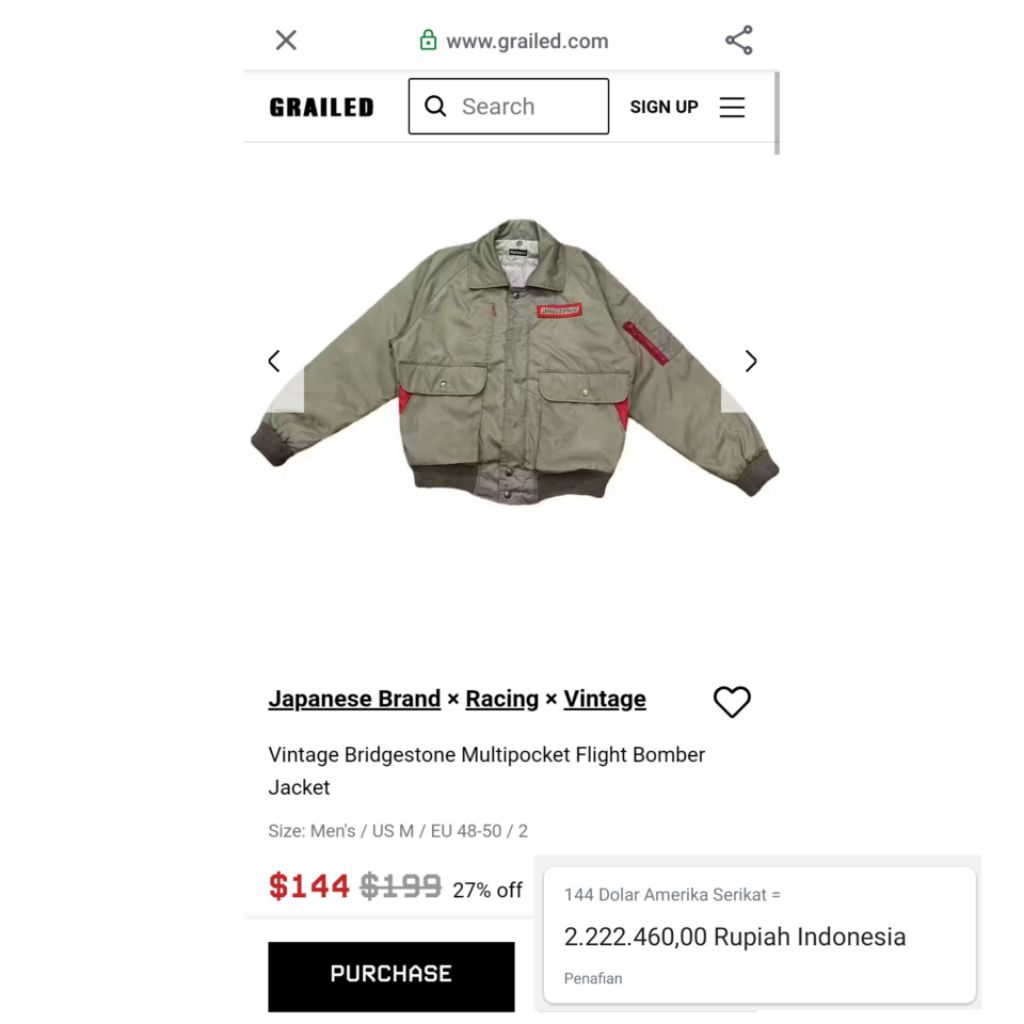This screenshot has height=1024, width=1024.
Task: Click the Grailed logo
Action: click(321, 107)
